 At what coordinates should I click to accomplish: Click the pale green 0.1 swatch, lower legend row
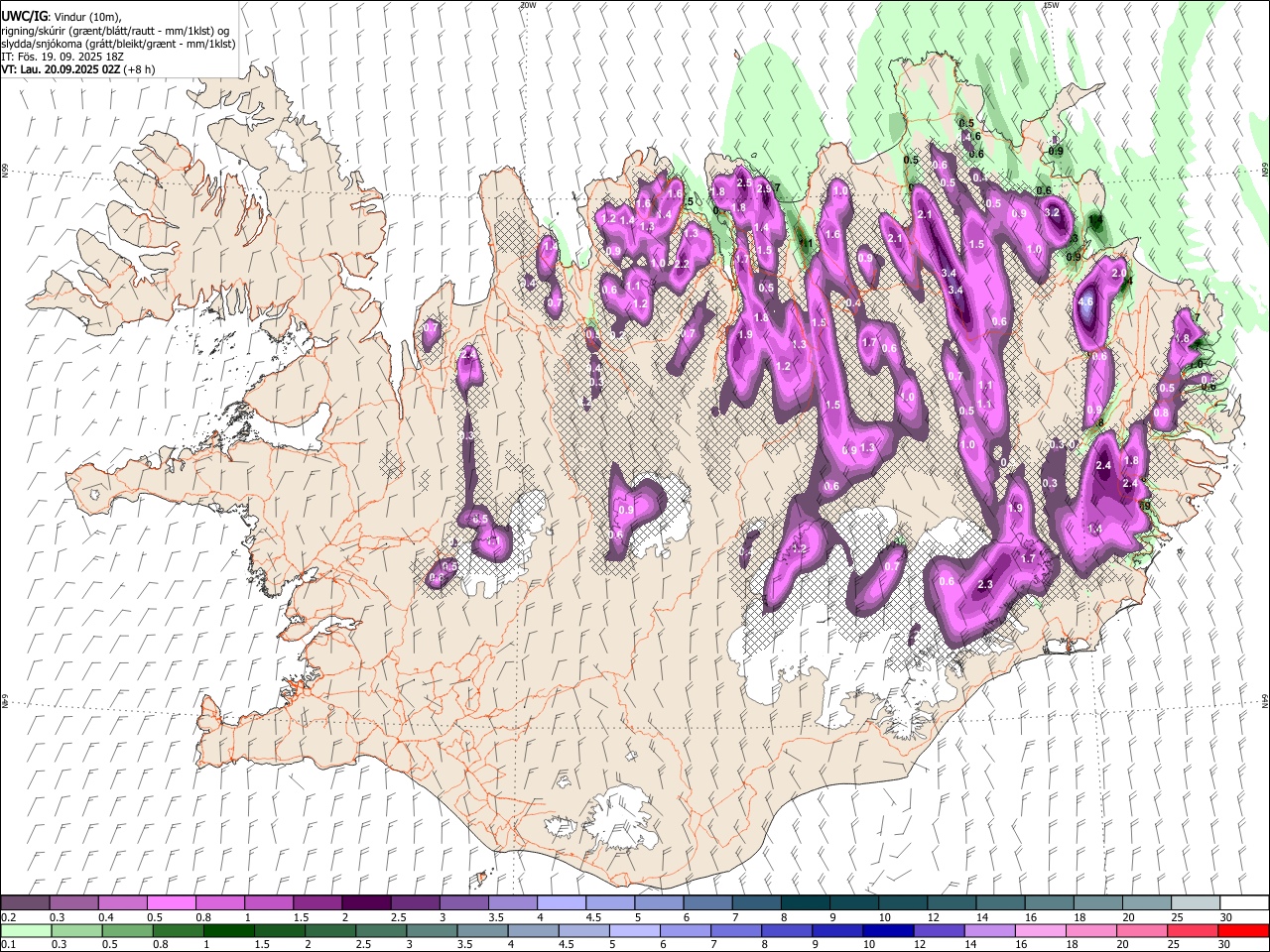coord(25,930)
